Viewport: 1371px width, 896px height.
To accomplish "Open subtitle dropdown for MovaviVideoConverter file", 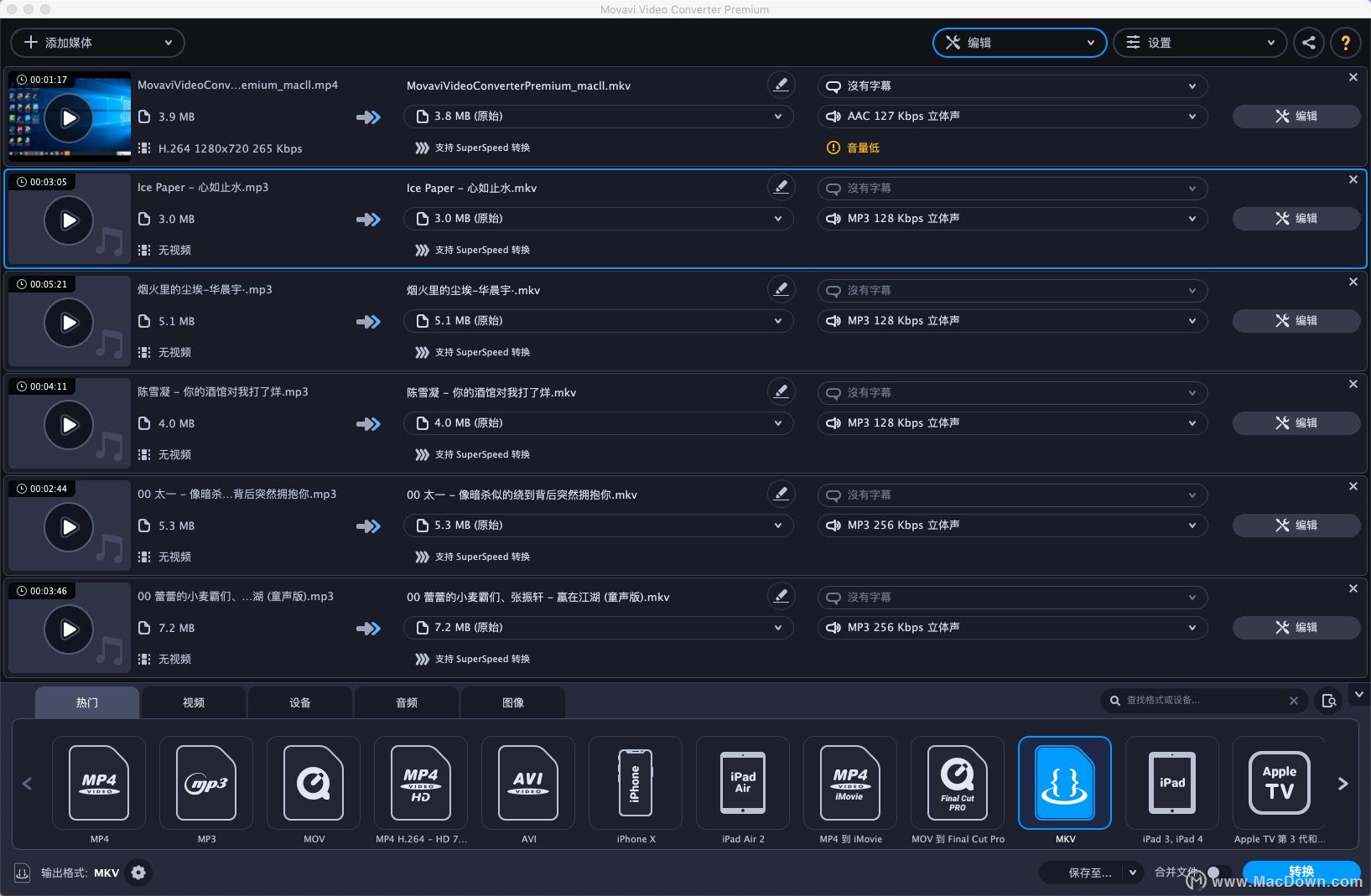I will coord(1013,86).
